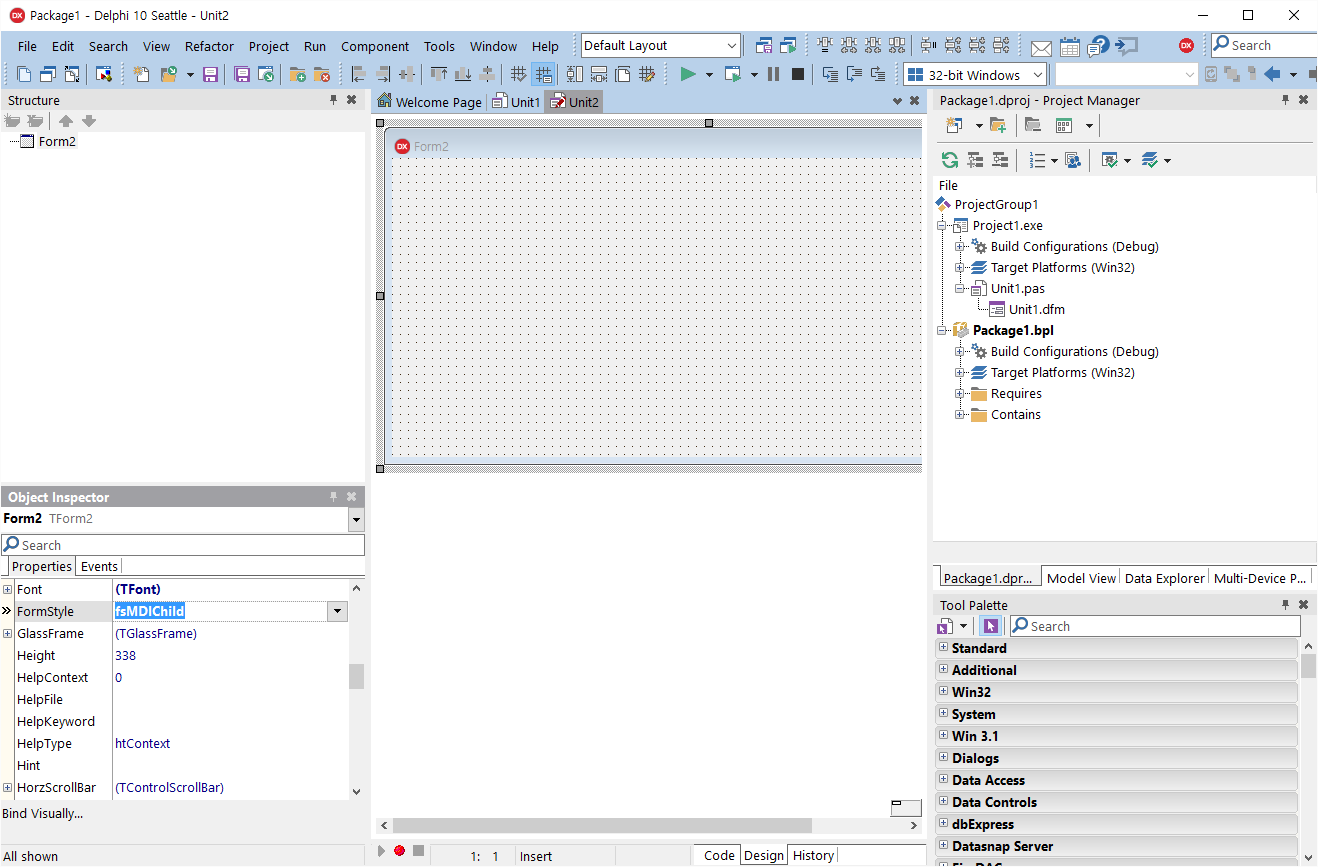Click the Structure panel up arrow icon
The height and width of the screenshot is (867, 1318).
point(66,121)
